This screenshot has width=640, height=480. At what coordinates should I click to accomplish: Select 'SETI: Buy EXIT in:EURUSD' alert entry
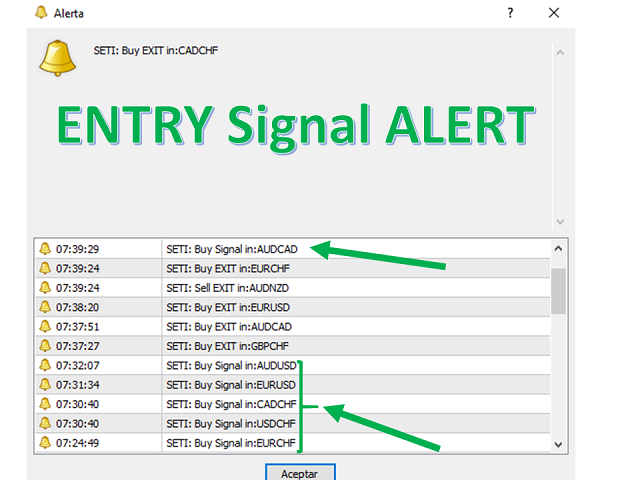pos(228,307)
